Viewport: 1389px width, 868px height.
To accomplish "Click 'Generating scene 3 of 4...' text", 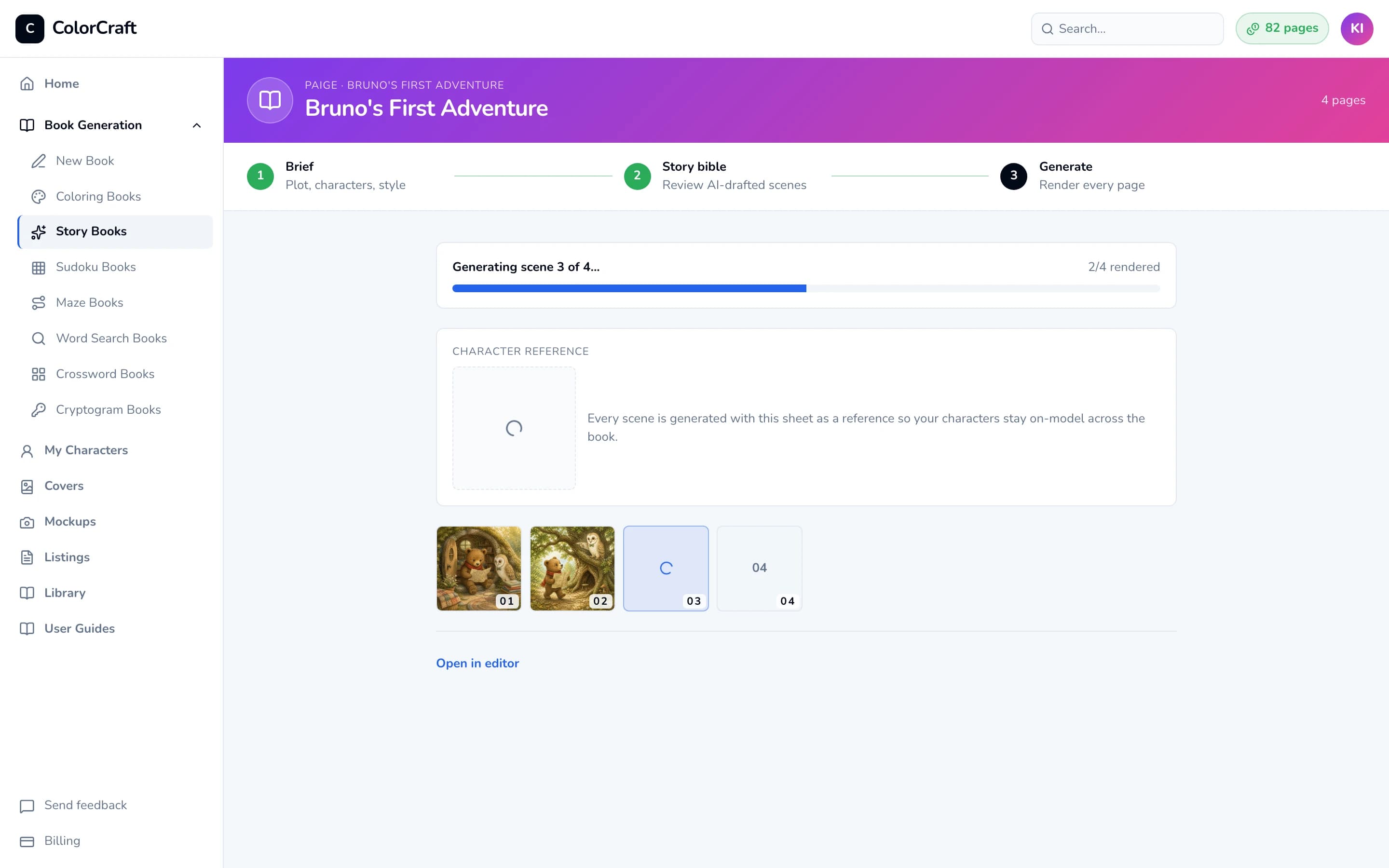I will 526,267.
